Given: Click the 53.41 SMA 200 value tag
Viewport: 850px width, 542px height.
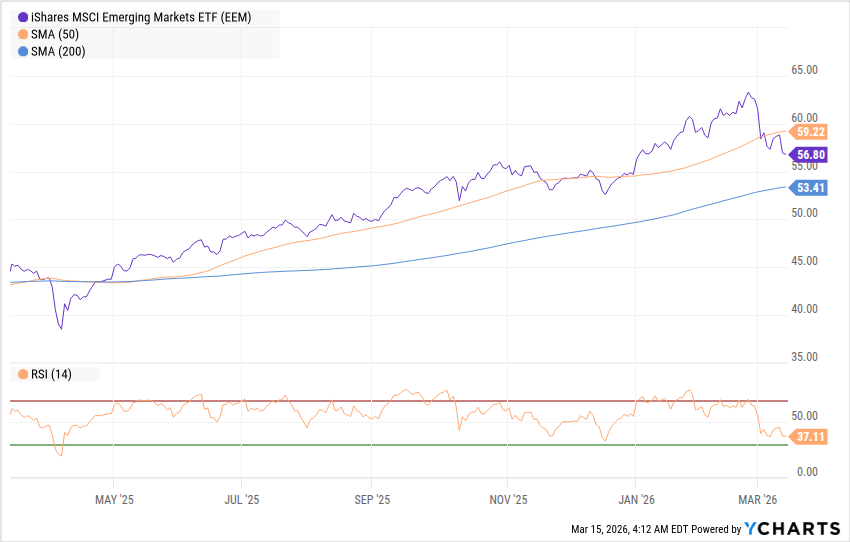Looking at the screenshot, I should [x=808, y=188].
